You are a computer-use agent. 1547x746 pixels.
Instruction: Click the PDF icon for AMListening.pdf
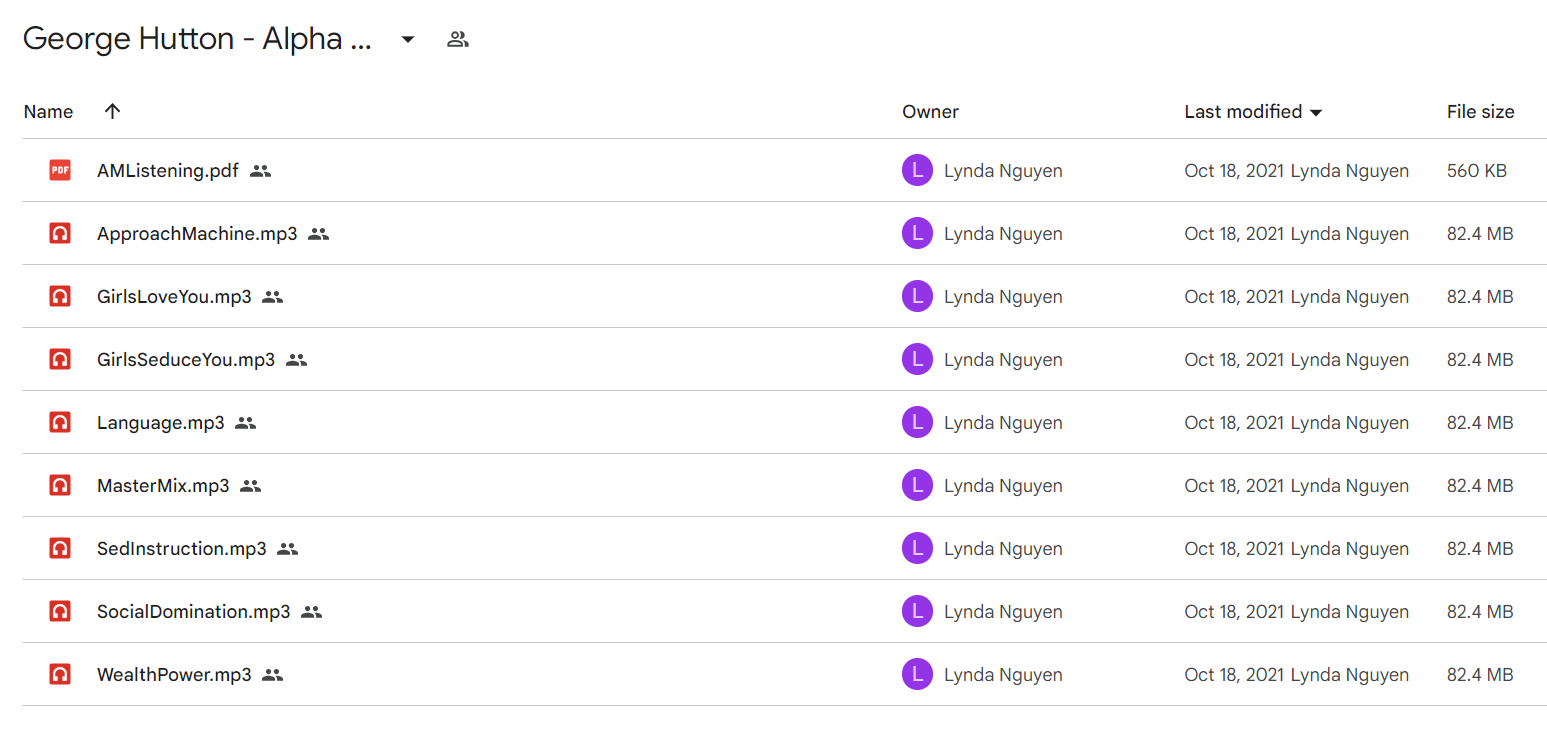60,171
